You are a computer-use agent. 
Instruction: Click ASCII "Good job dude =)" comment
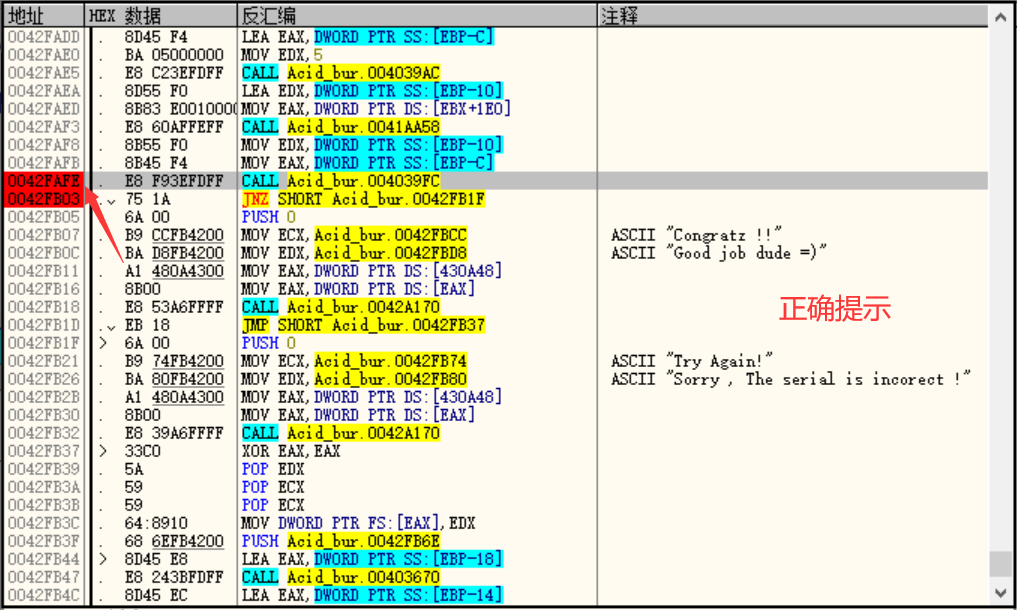click(x=719, y=253)
